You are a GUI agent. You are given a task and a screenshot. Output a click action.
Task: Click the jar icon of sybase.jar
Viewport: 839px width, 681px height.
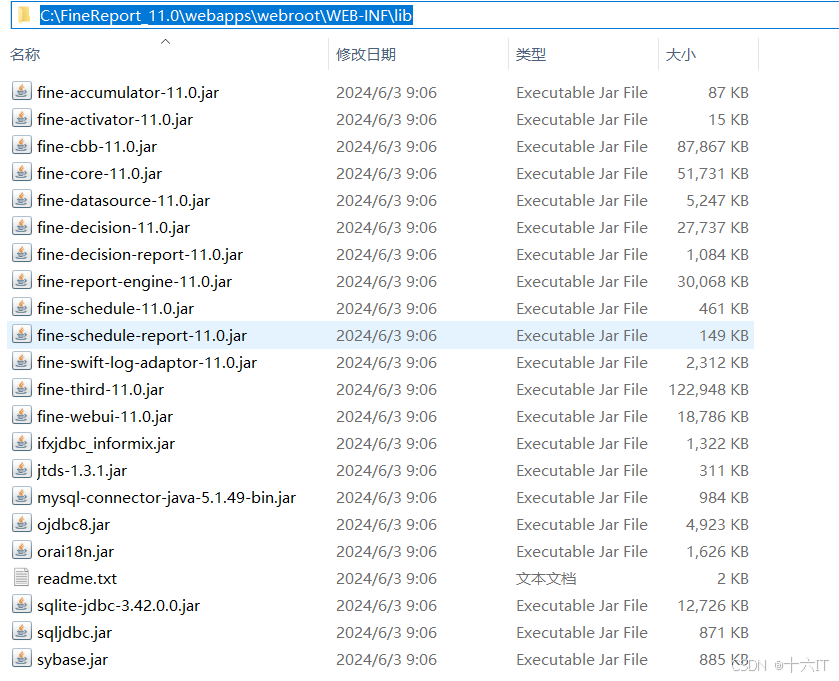click(x=21, y=659)
